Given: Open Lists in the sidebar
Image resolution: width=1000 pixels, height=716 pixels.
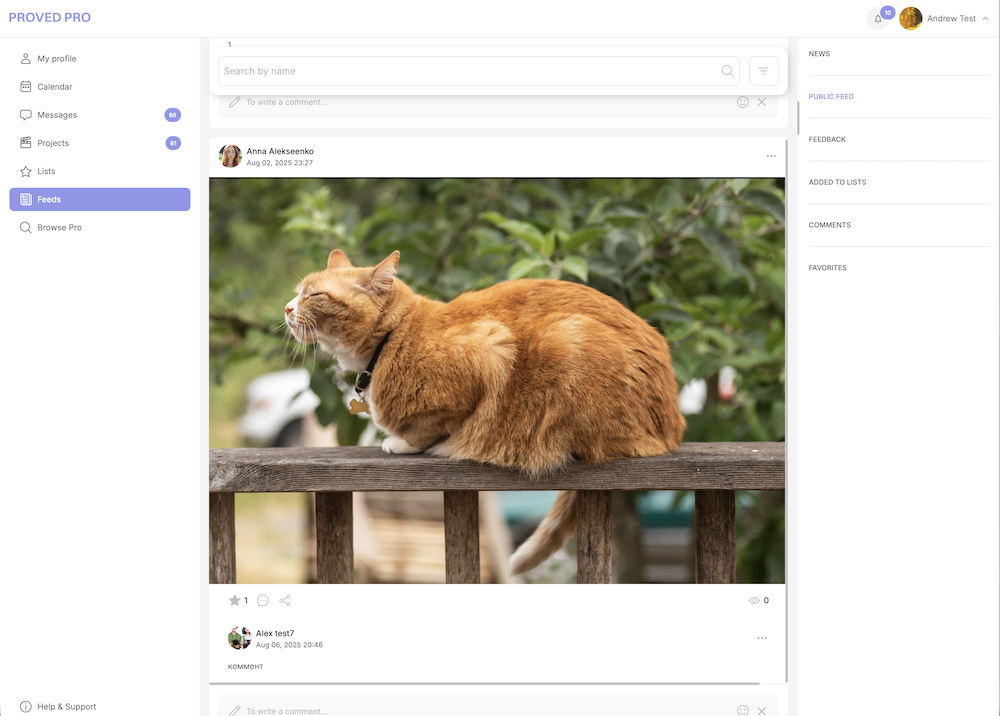Looking at the screenshot, I should click(x=99, y=171).
